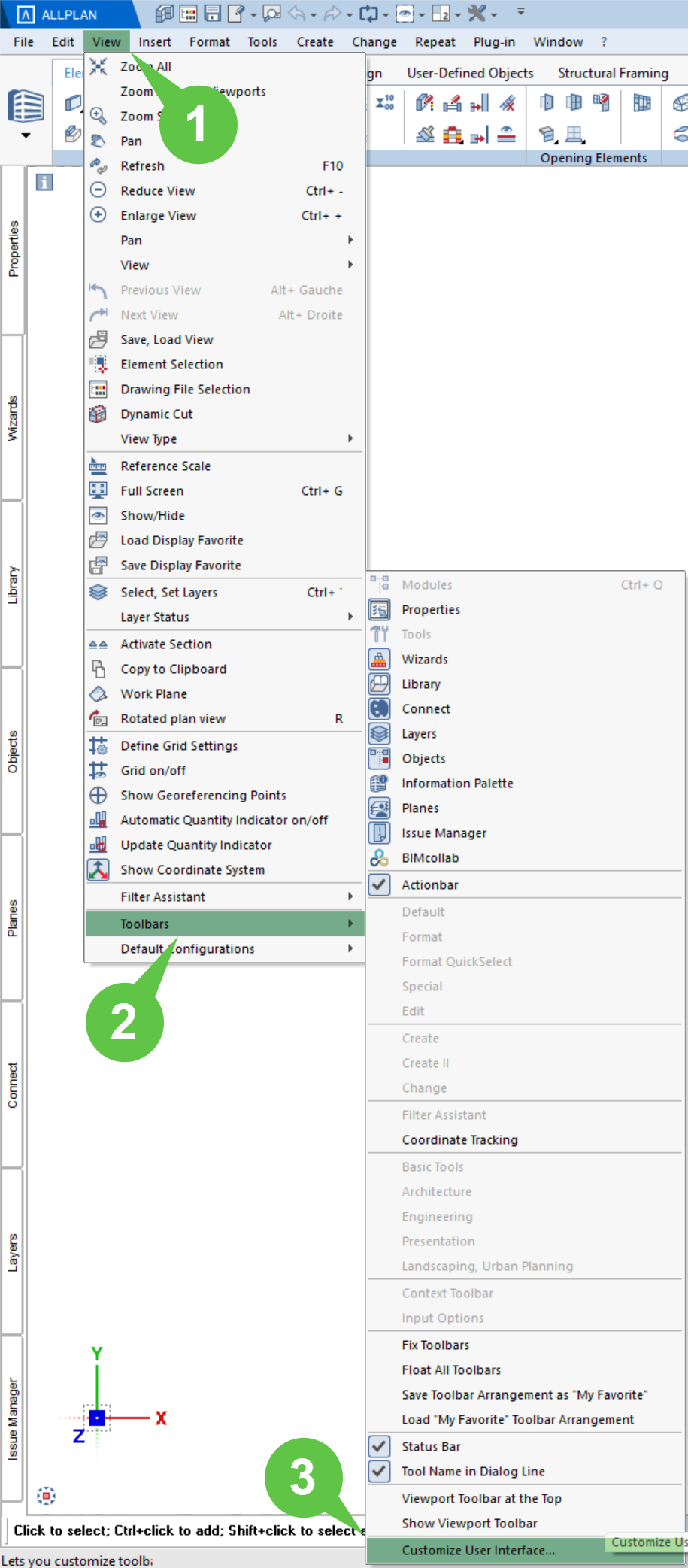This screenshot has height=1568, width=688.
Task: Click the Work Plane icon
Action: click(99, 693)
